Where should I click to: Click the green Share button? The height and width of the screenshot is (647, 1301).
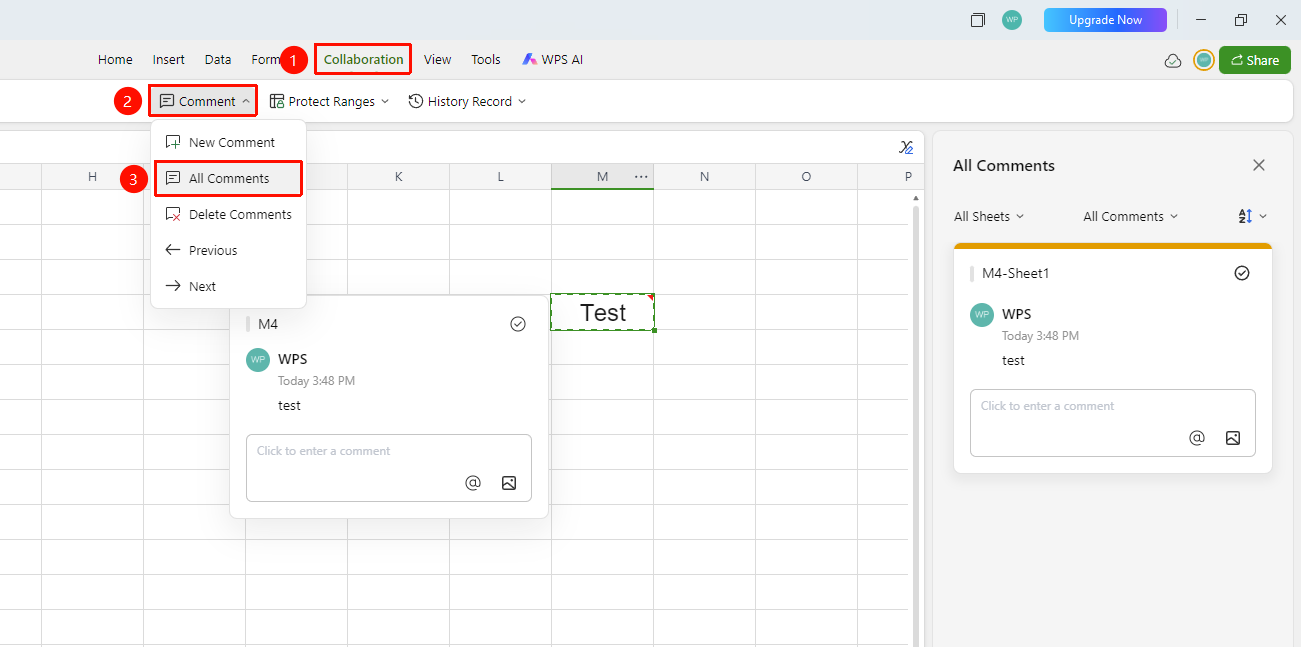(1254, 60)
